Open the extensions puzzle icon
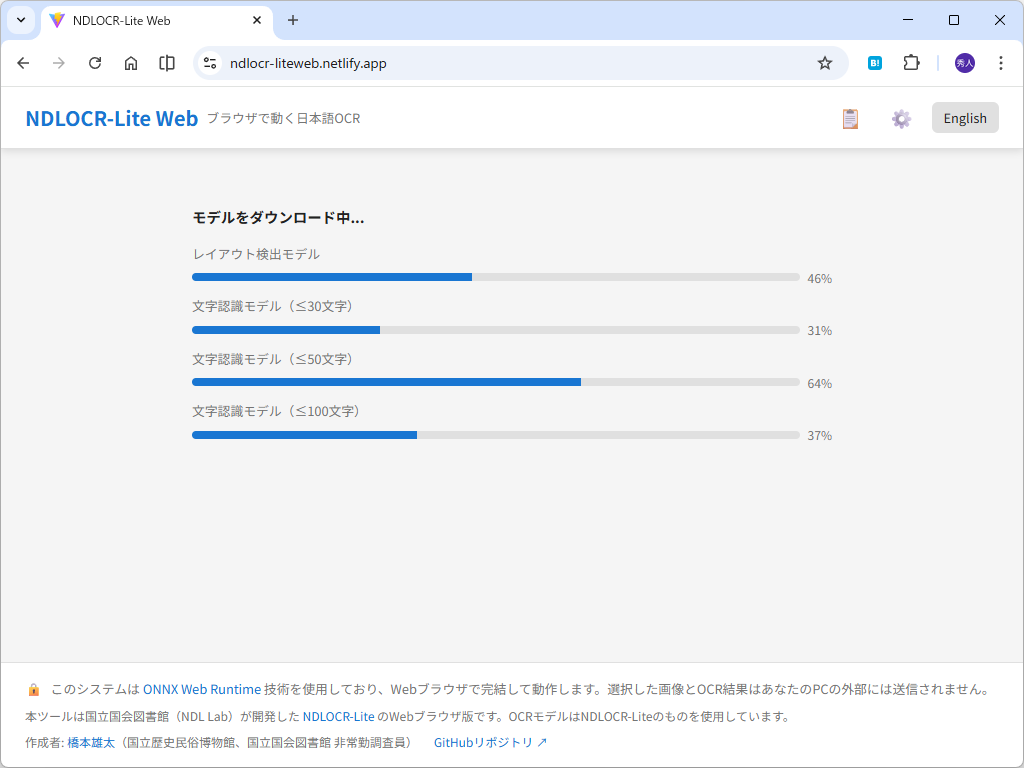Screen dimensions: 1024x768 pyautogui.click(x=911, y=62)
